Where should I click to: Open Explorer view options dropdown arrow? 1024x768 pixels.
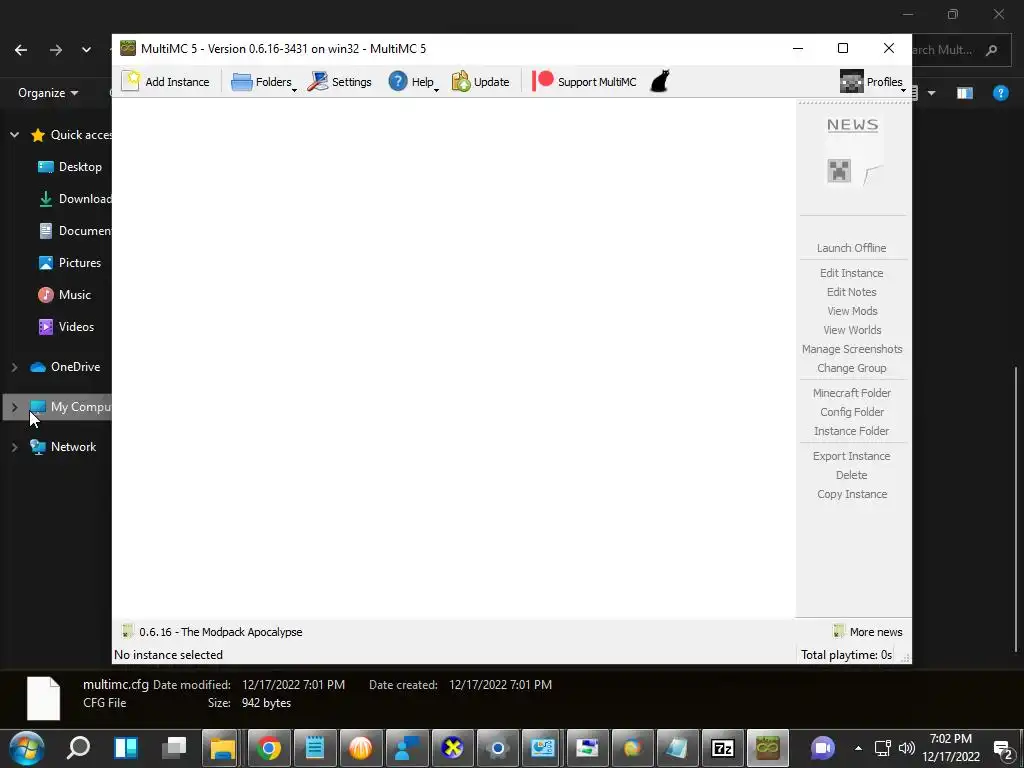tap(931, 93)
